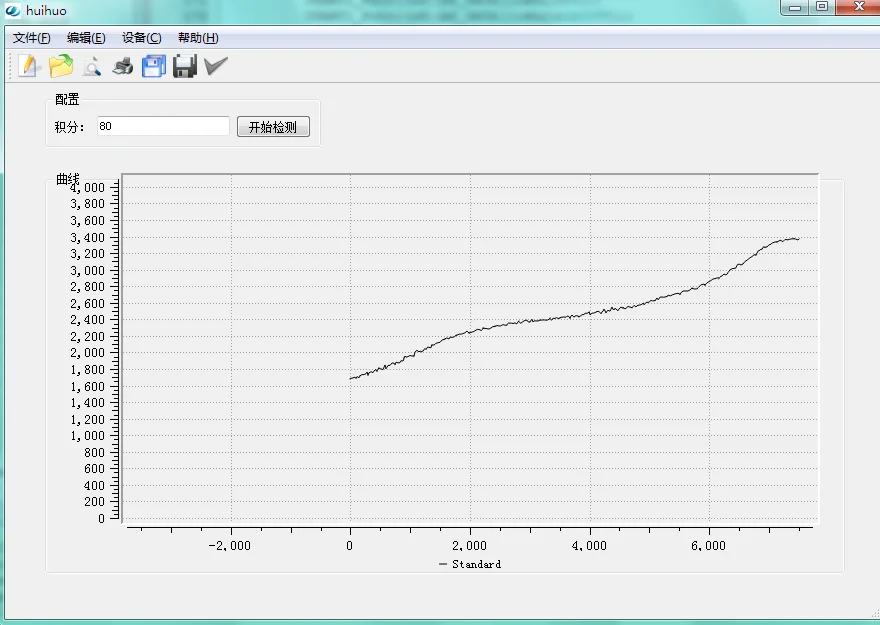Click the 3,400 y-axis label
Screen dimensions: 880x625
tap(88, 237)
